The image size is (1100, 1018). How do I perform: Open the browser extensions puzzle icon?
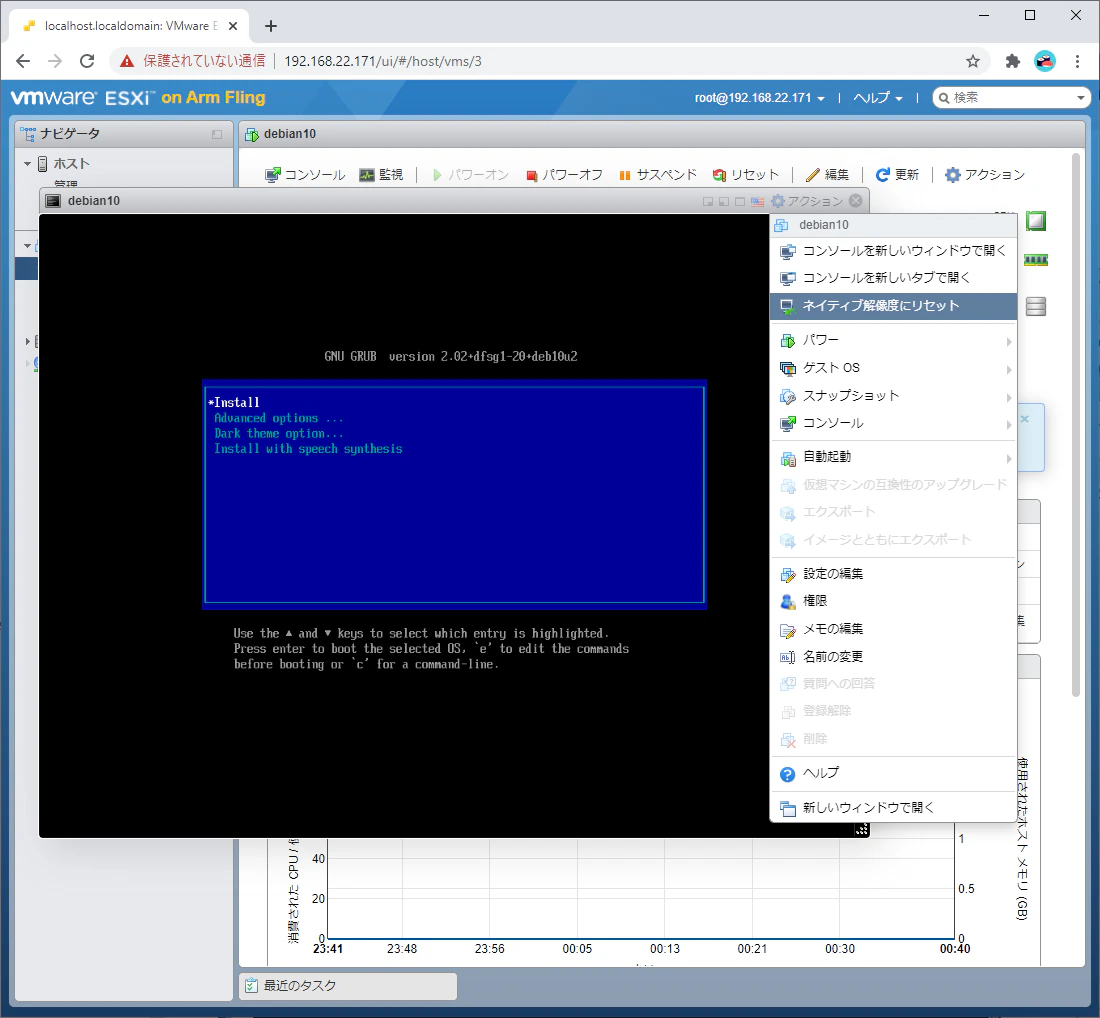click(1012, 61)
